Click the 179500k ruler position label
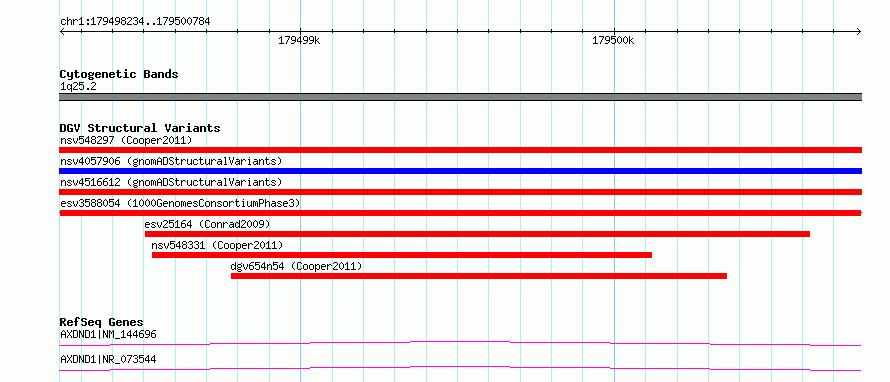Image resolution: width=890 pixels, height=382 pixels. [x=613, y=41]
